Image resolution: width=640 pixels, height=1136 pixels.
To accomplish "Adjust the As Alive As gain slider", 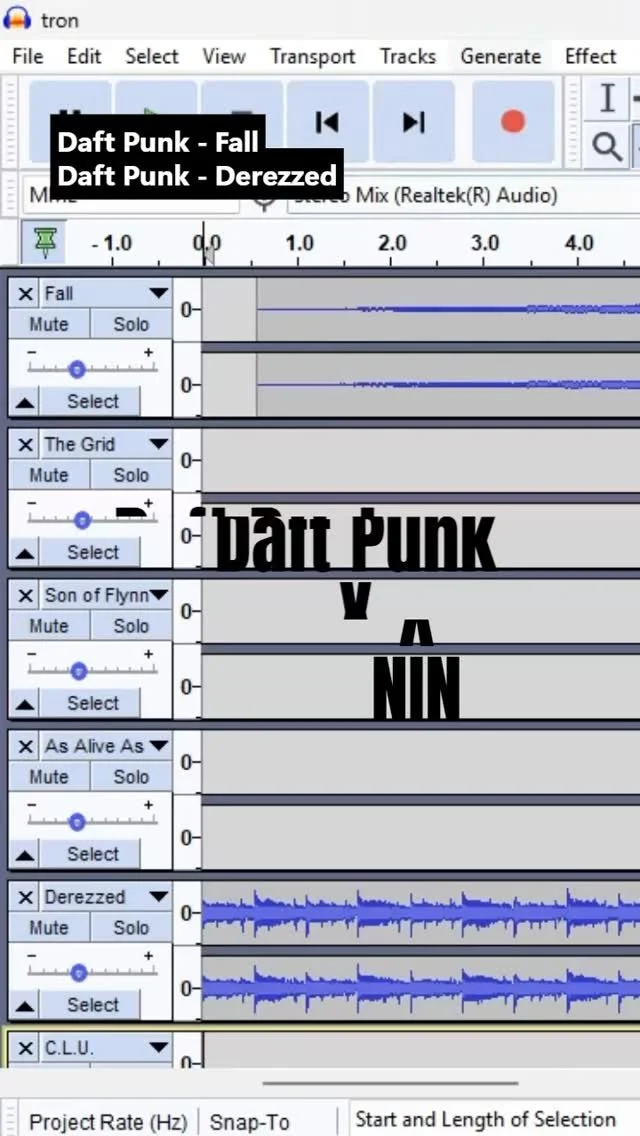I will (77, 822).
